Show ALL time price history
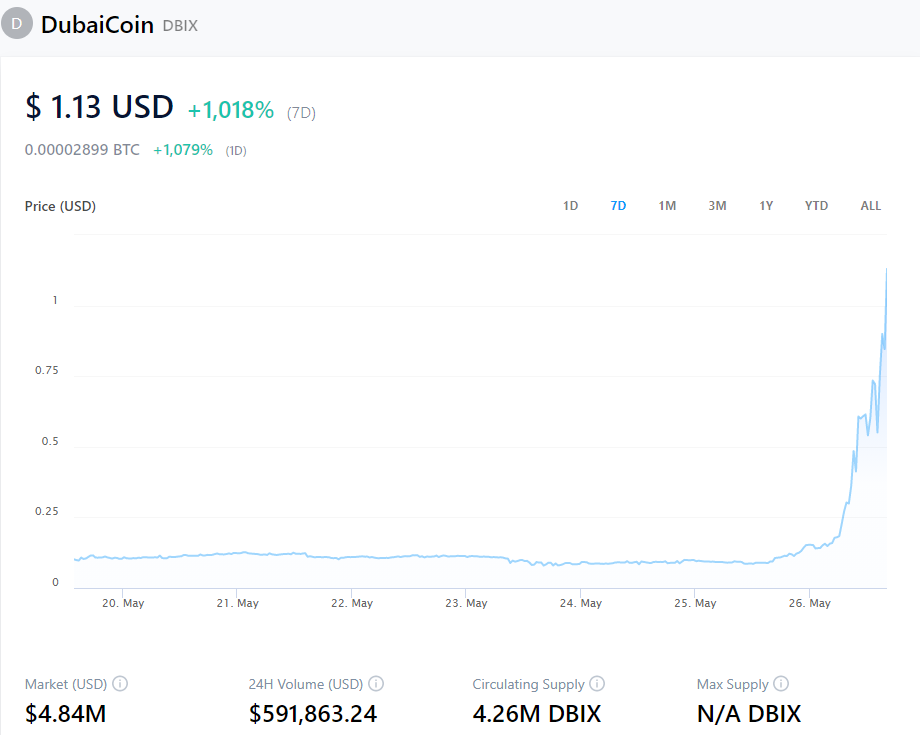920x735 pixels. 871,206
